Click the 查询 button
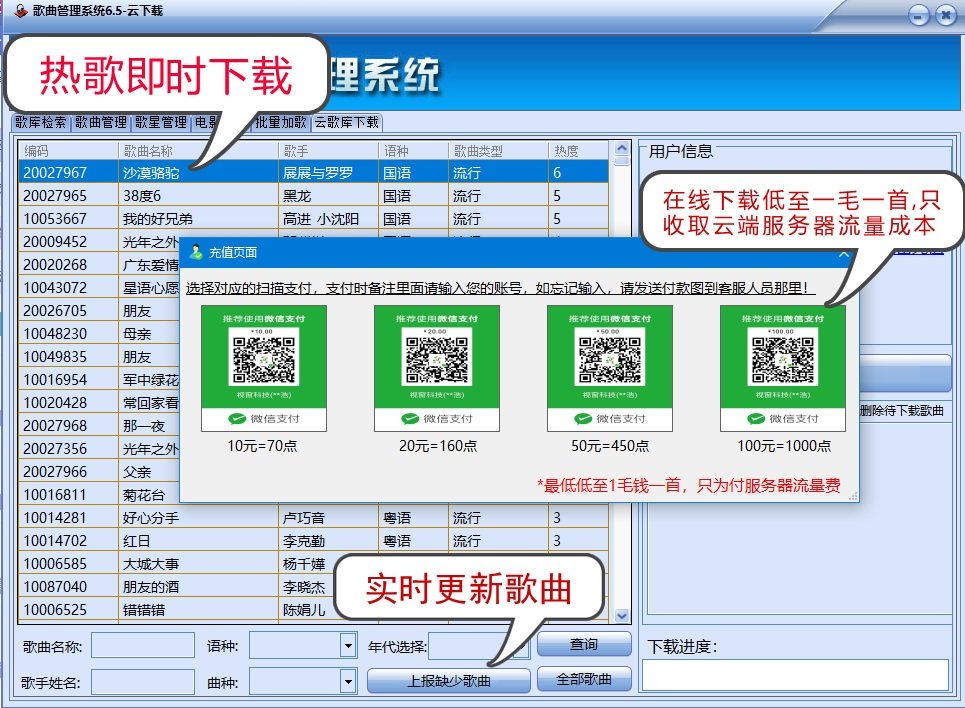The width and height of the screenshot is (965, 708). 584,645
